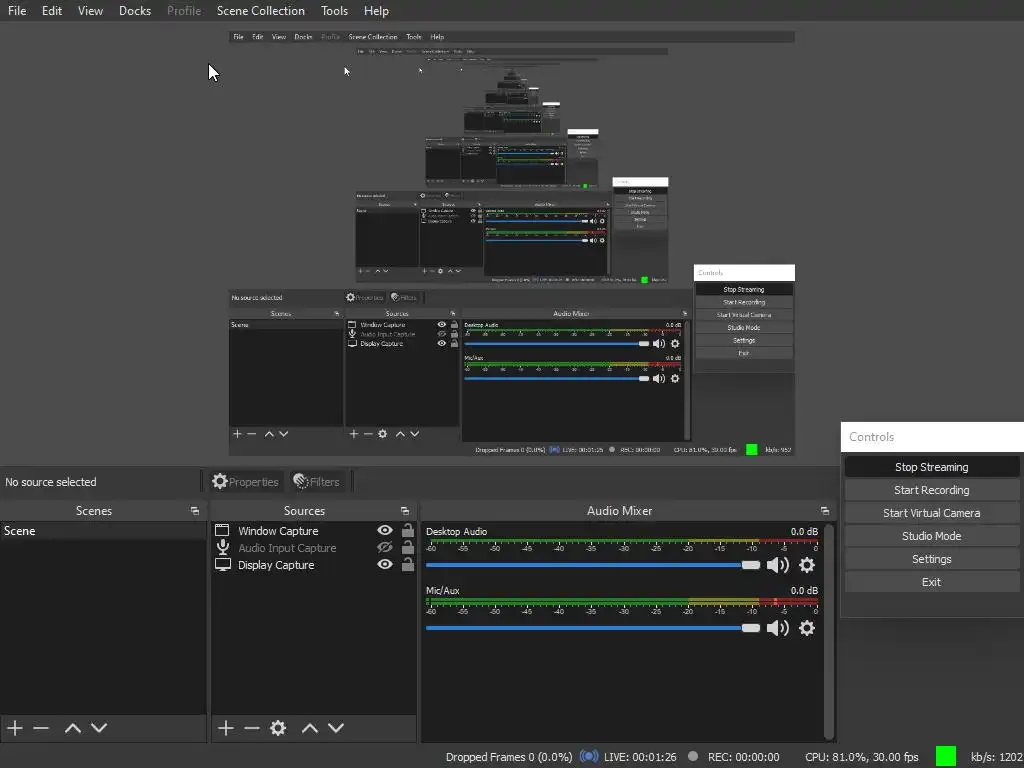Open the Help menu
Screen dimensions: 1024x768
[376, 10]
